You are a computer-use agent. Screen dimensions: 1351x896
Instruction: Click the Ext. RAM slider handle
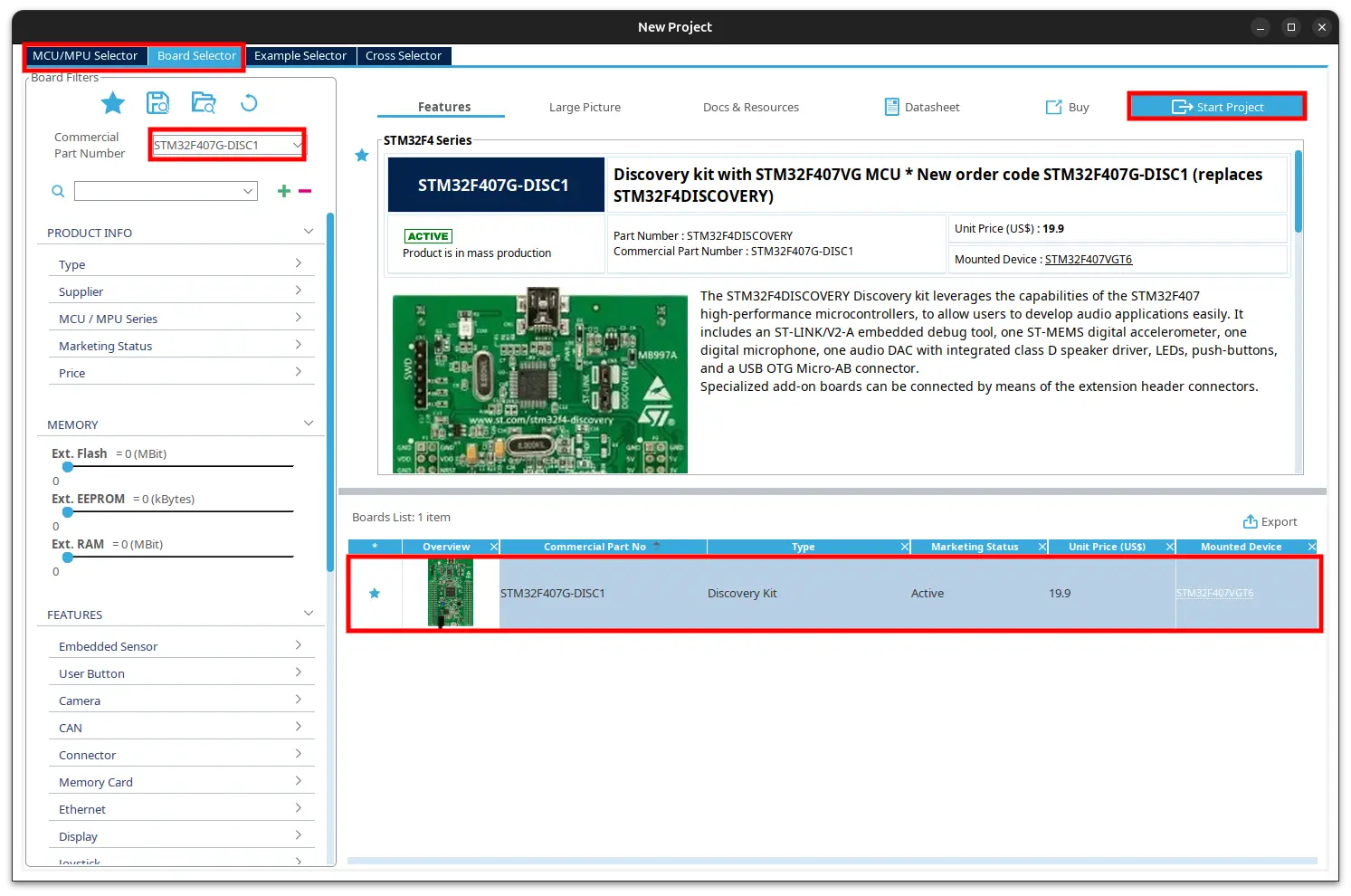(68, 558)
